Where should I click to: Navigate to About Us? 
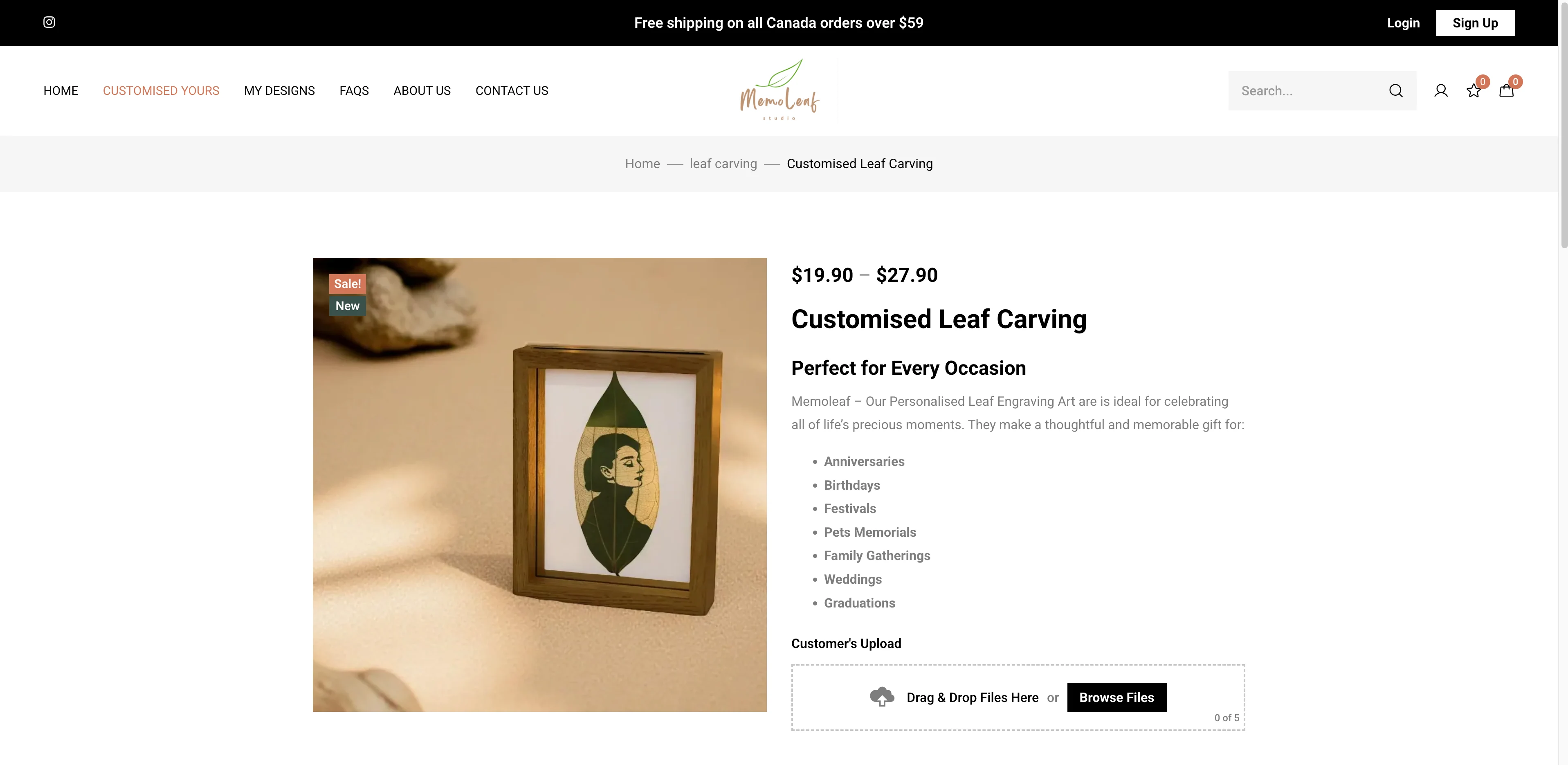422,91
